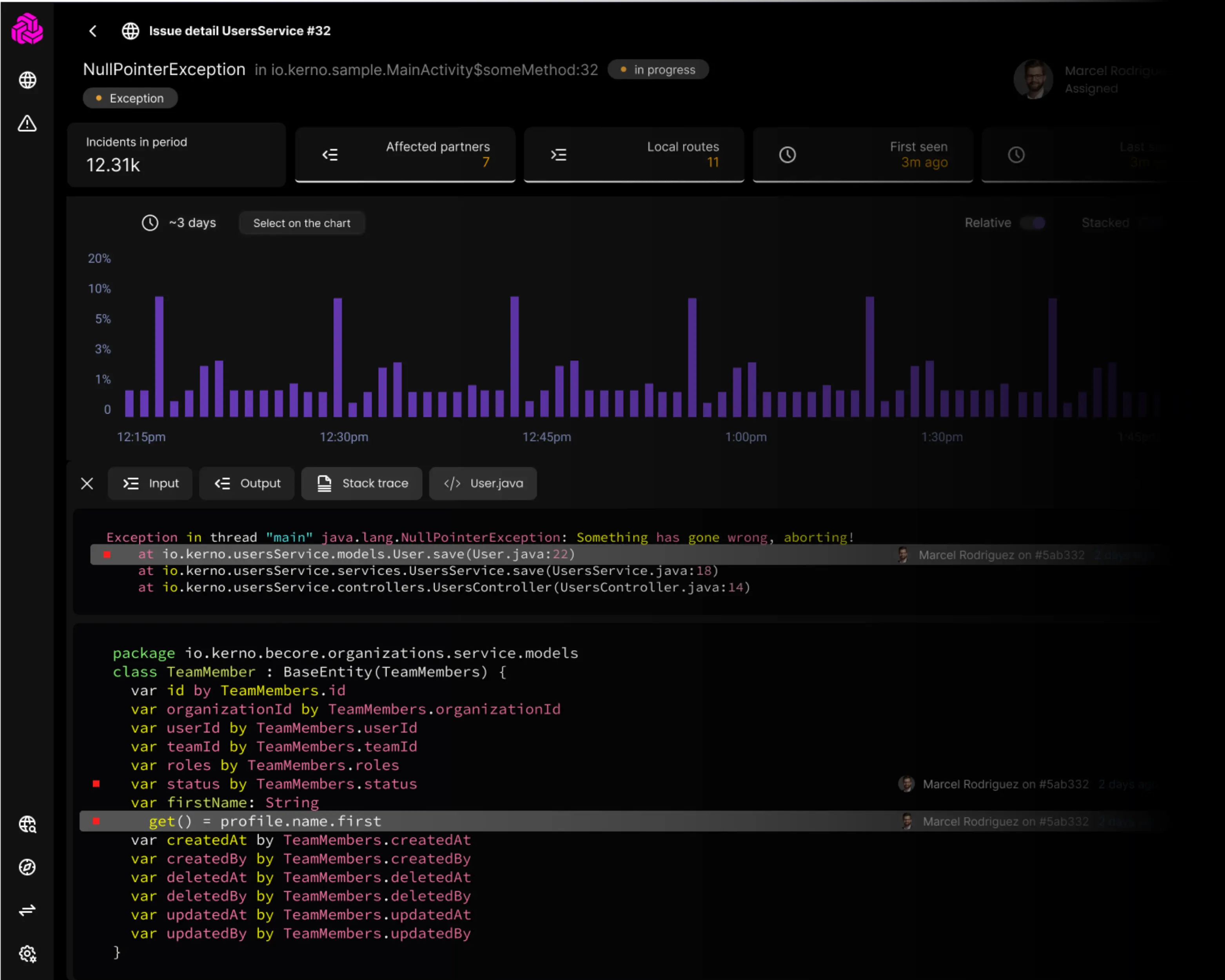Switch to the Stack trace tab
The height and width of the screenshot is (980, 1225).
362,483
